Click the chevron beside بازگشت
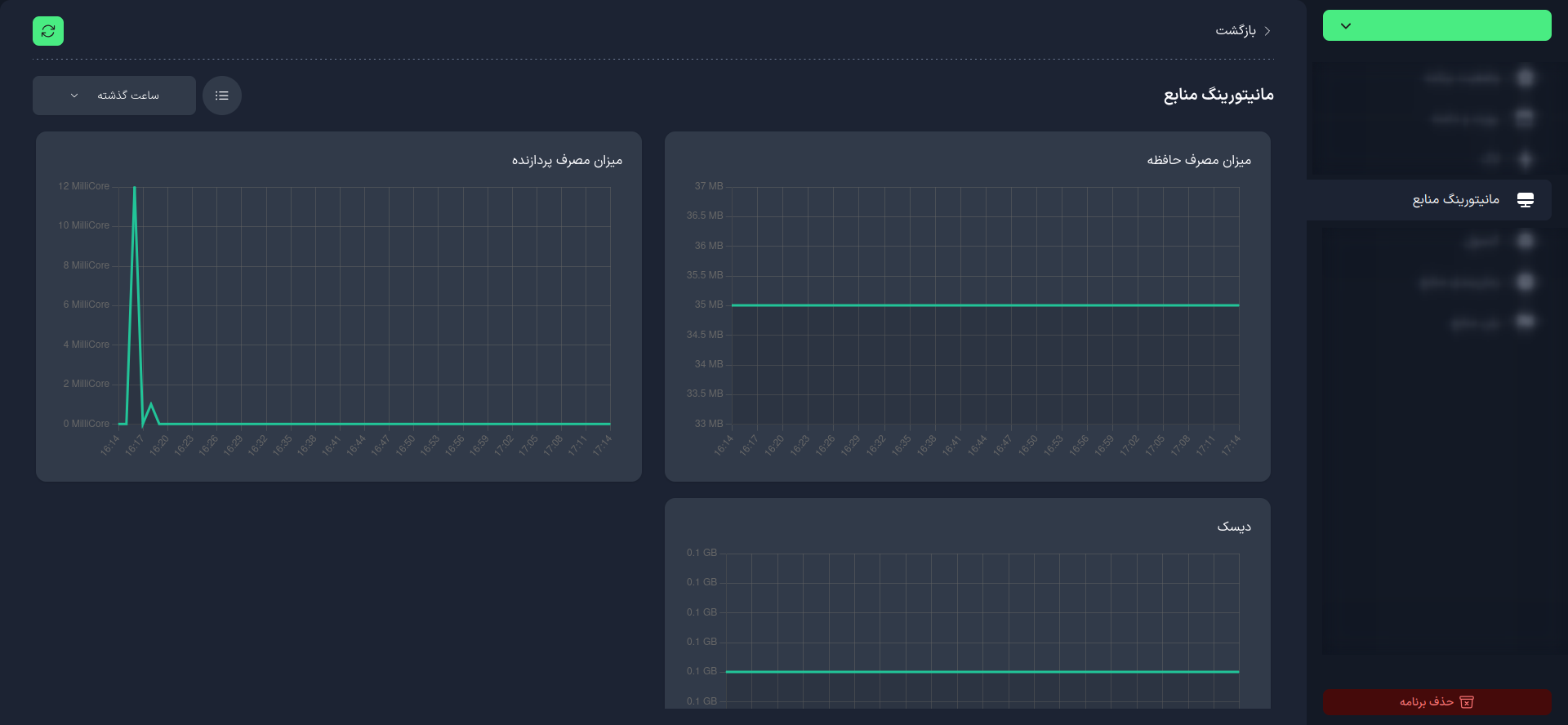Image resolution: width=1568 pixels, height=725 pixels. [1267, 31]
